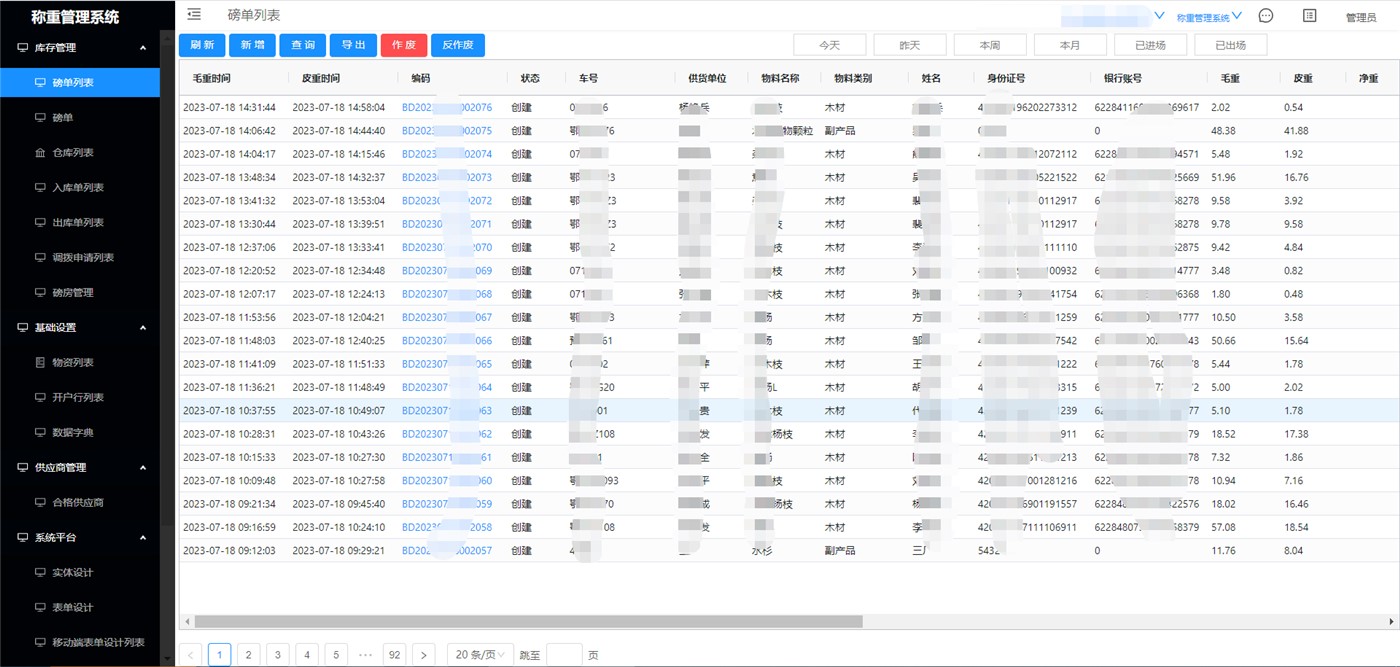The height and width of the screenshot is (667, 1400).
Task: Select 入库单列表 in the sidebar menu
Action: point(77,188)
